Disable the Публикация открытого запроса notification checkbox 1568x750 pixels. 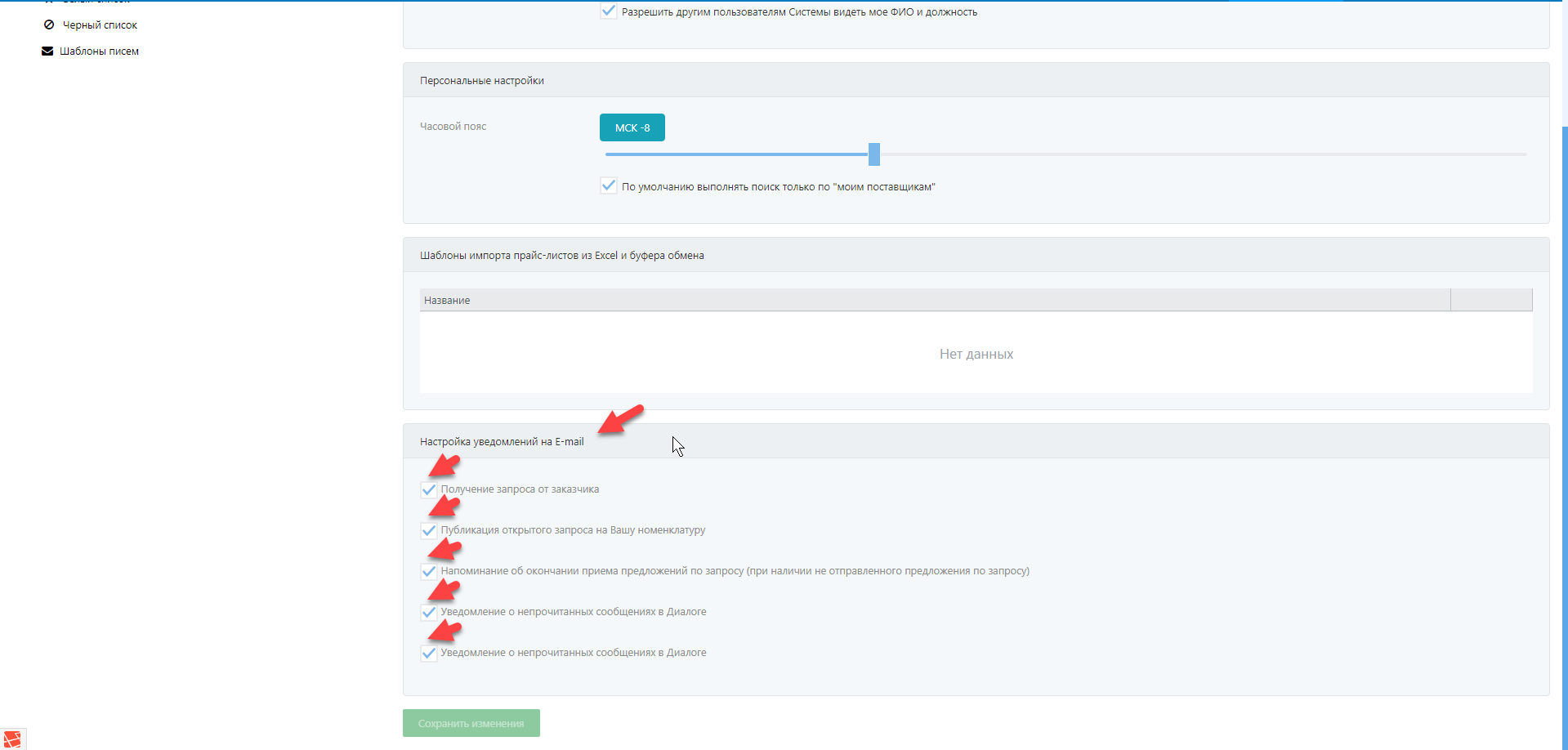coord(429,531)
